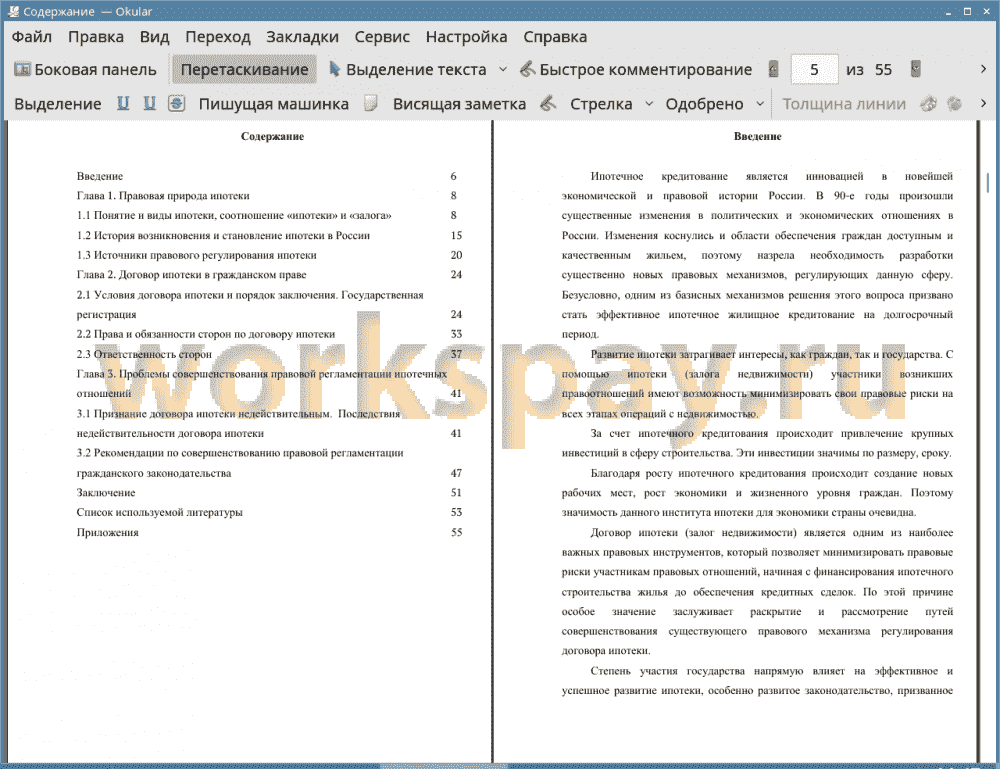
Task: Click contents entry '2.2 Права и обязанности сторон'
Action: coord(206,334)
